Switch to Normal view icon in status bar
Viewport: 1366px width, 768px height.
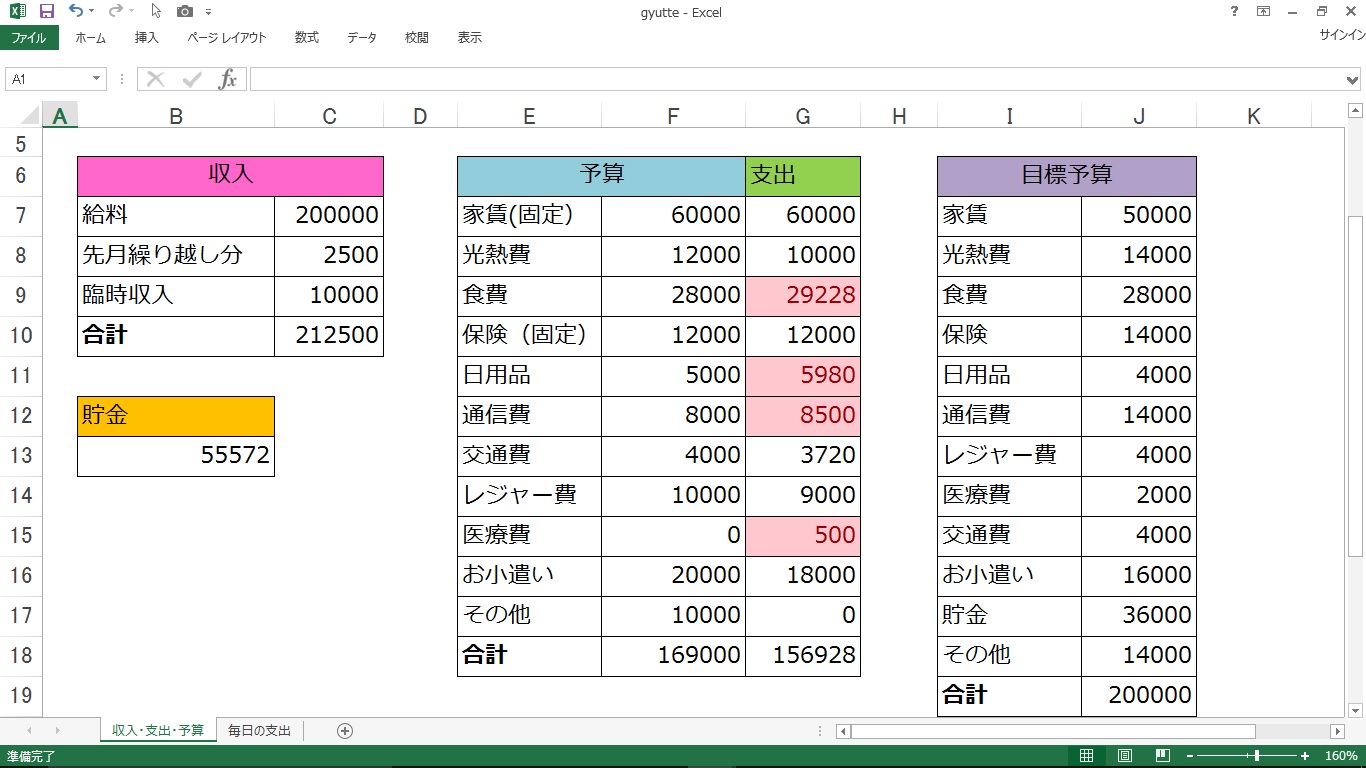pos(1087,755)
